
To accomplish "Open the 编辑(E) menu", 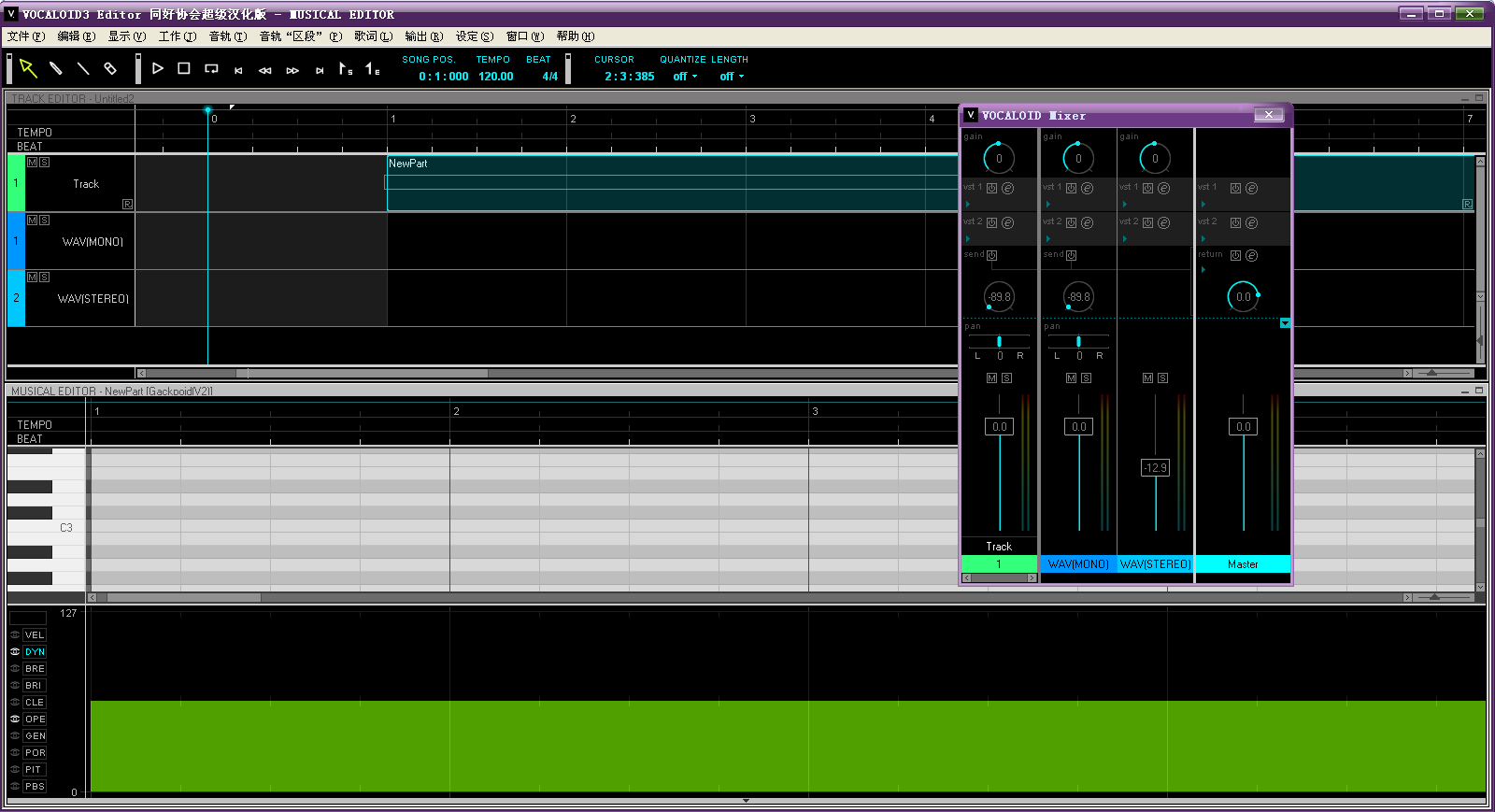I will [x=76, y=36].
